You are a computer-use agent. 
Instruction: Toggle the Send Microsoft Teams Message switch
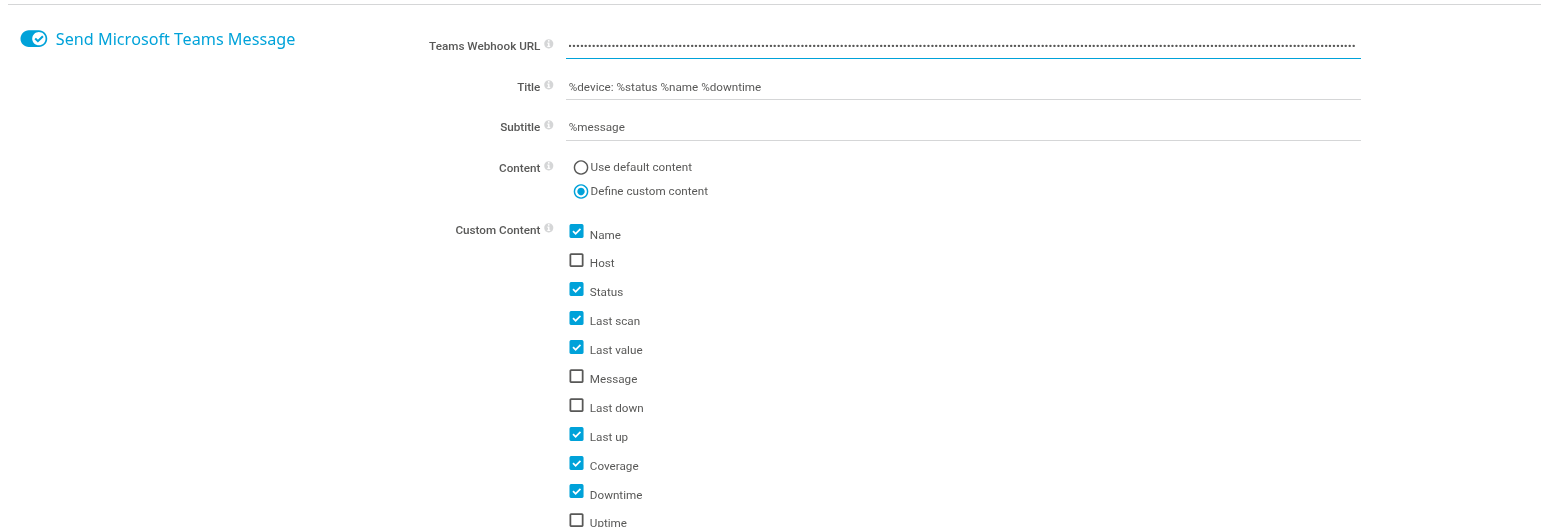[34, 39]
